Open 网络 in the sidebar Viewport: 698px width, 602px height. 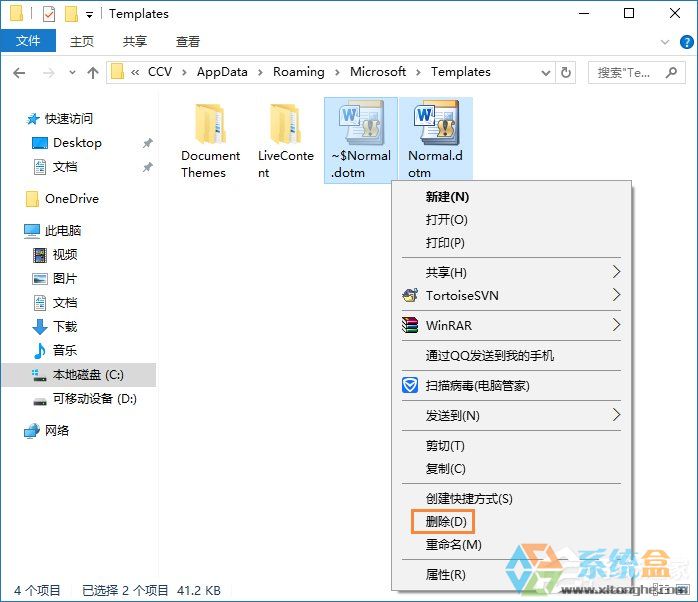pos(47,431)
